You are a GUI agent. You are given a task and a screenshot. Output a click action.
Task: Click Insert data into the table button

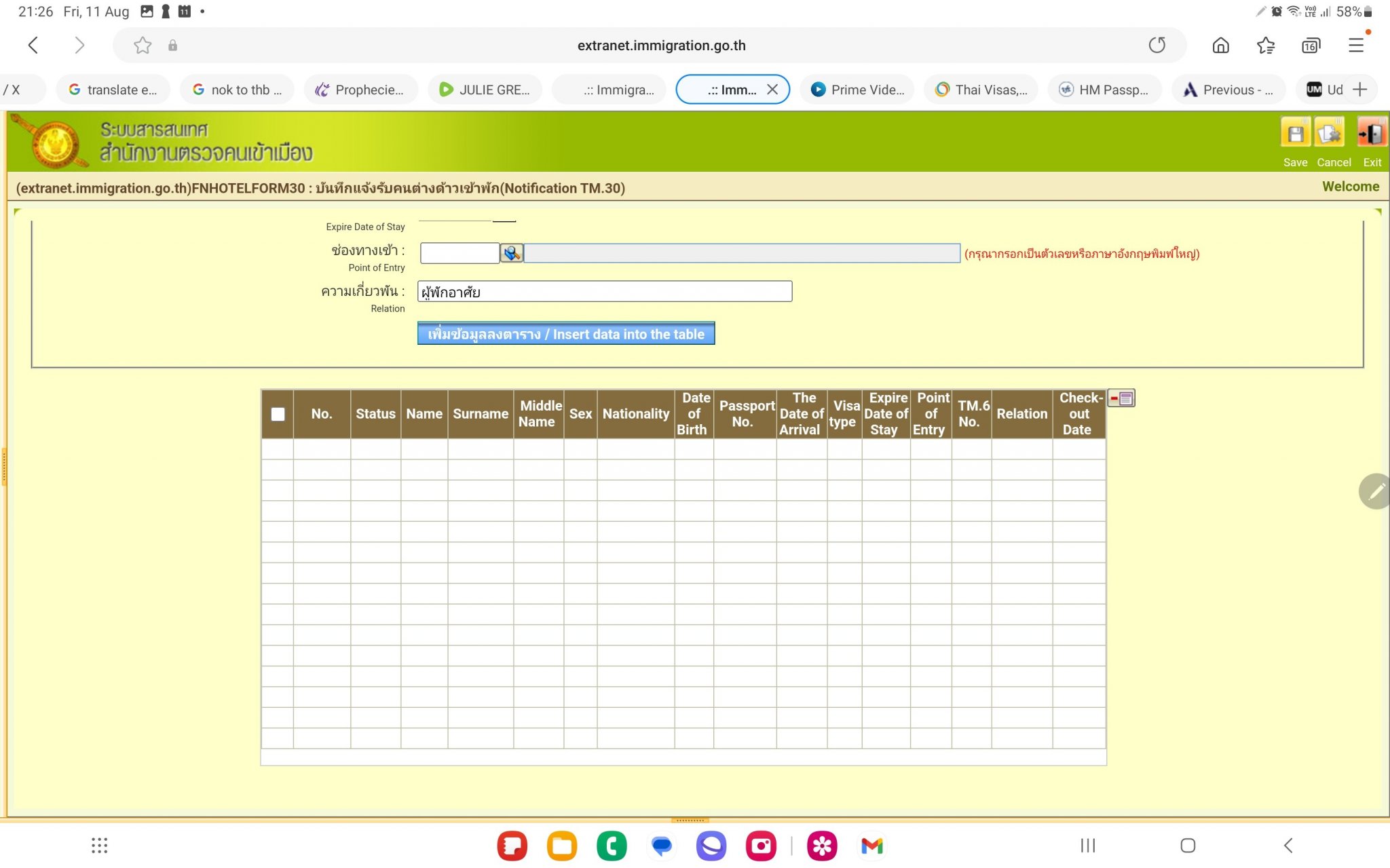click(565, 334)
